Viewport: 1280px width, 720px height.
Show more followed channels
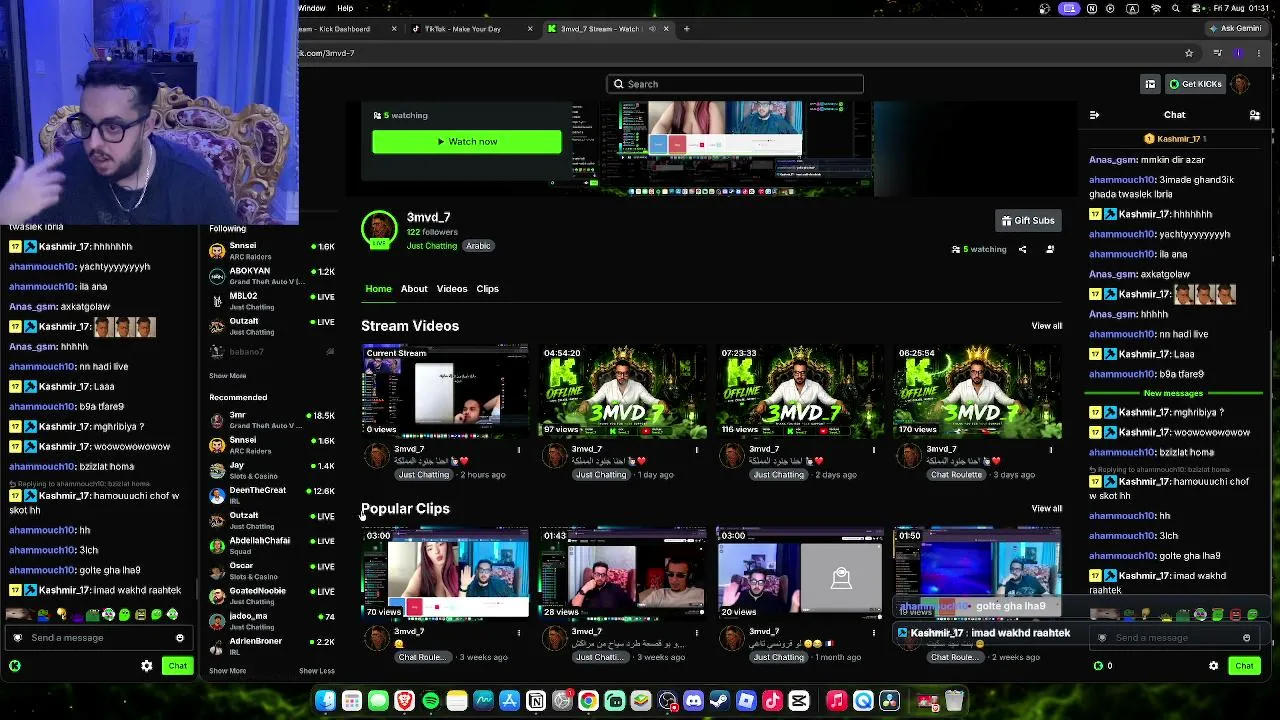pos(228,376)
